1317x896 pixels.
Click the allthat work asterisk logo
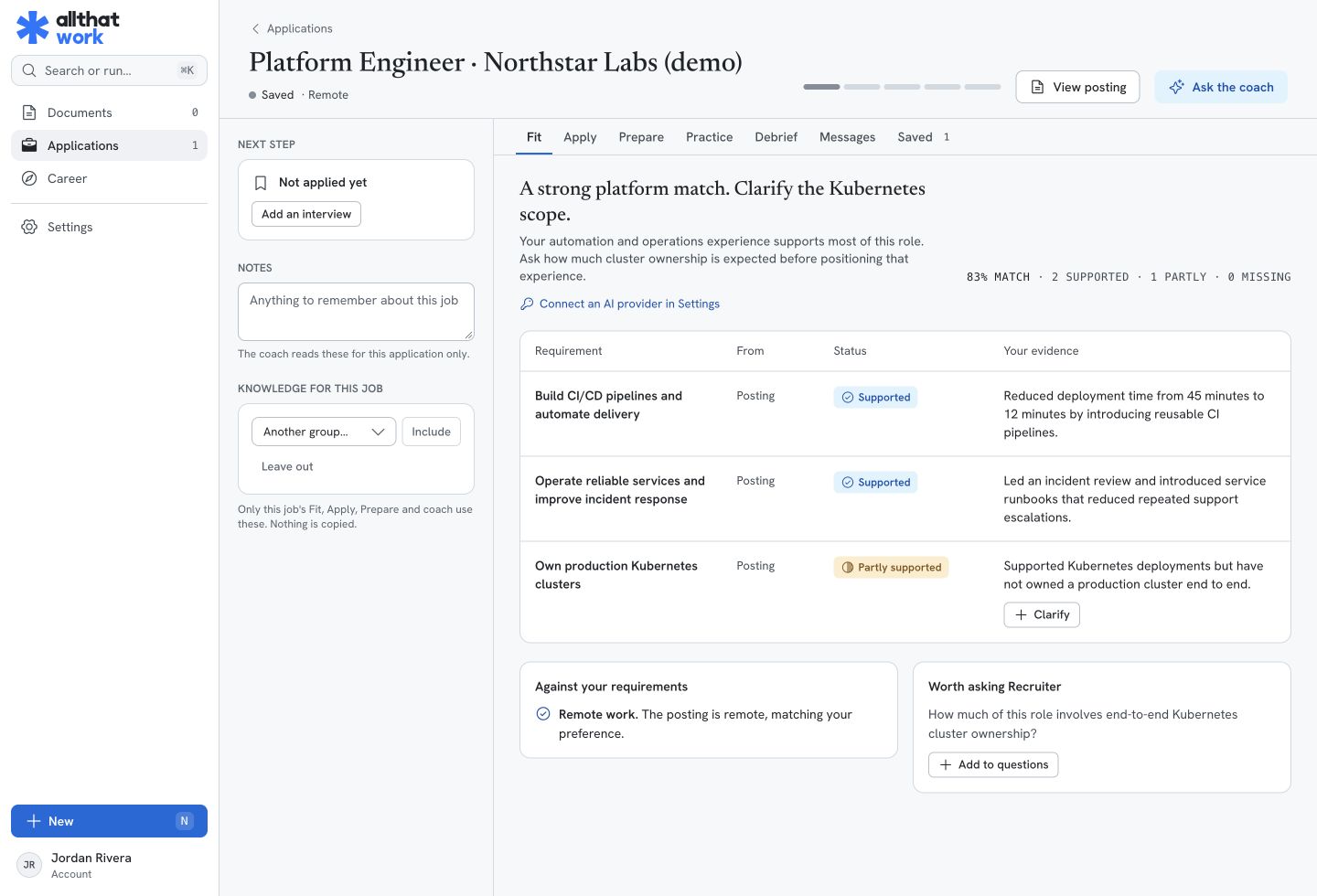(33, 27)
